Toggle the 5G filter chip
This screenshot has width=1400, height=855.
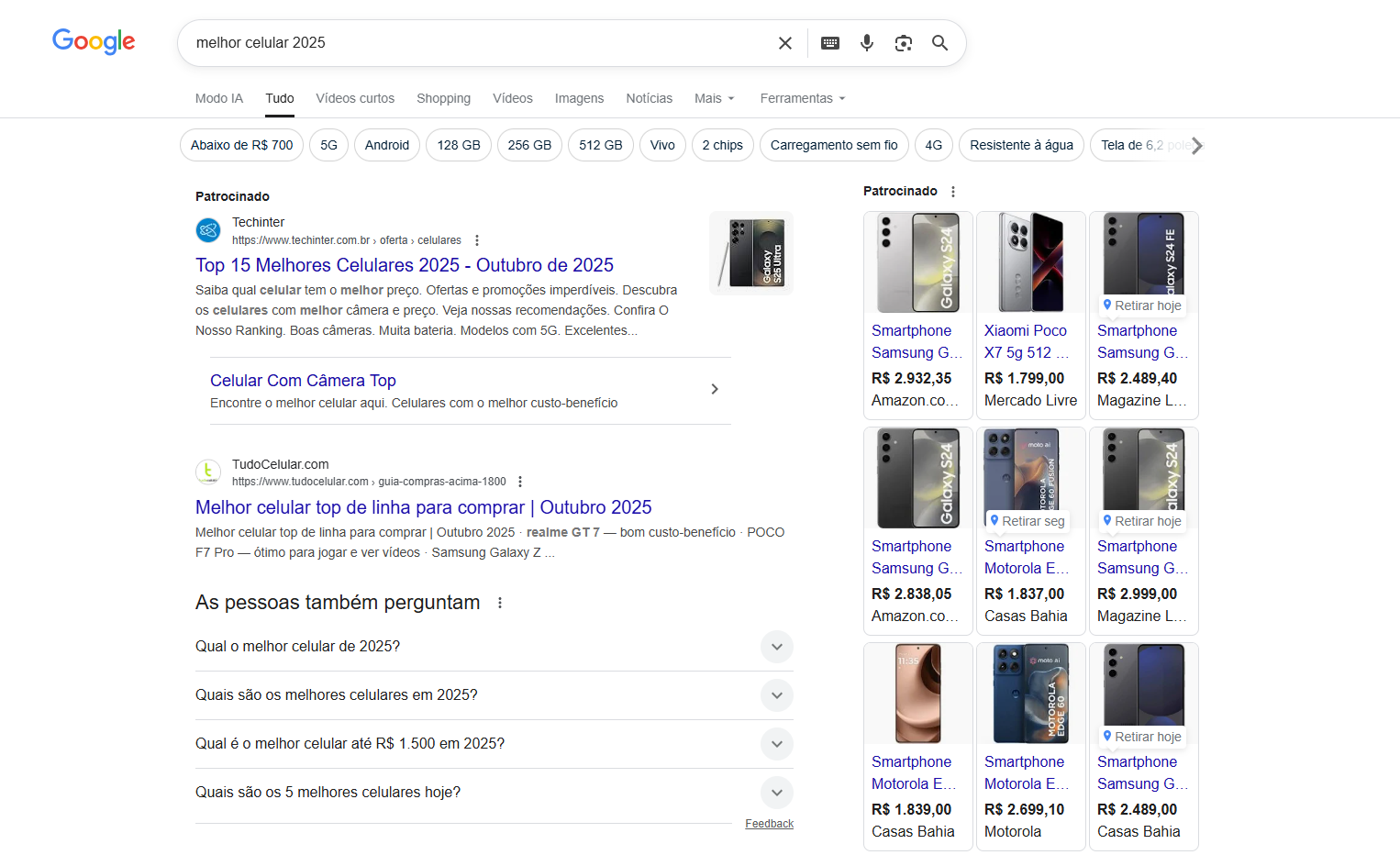pos(329,145)
